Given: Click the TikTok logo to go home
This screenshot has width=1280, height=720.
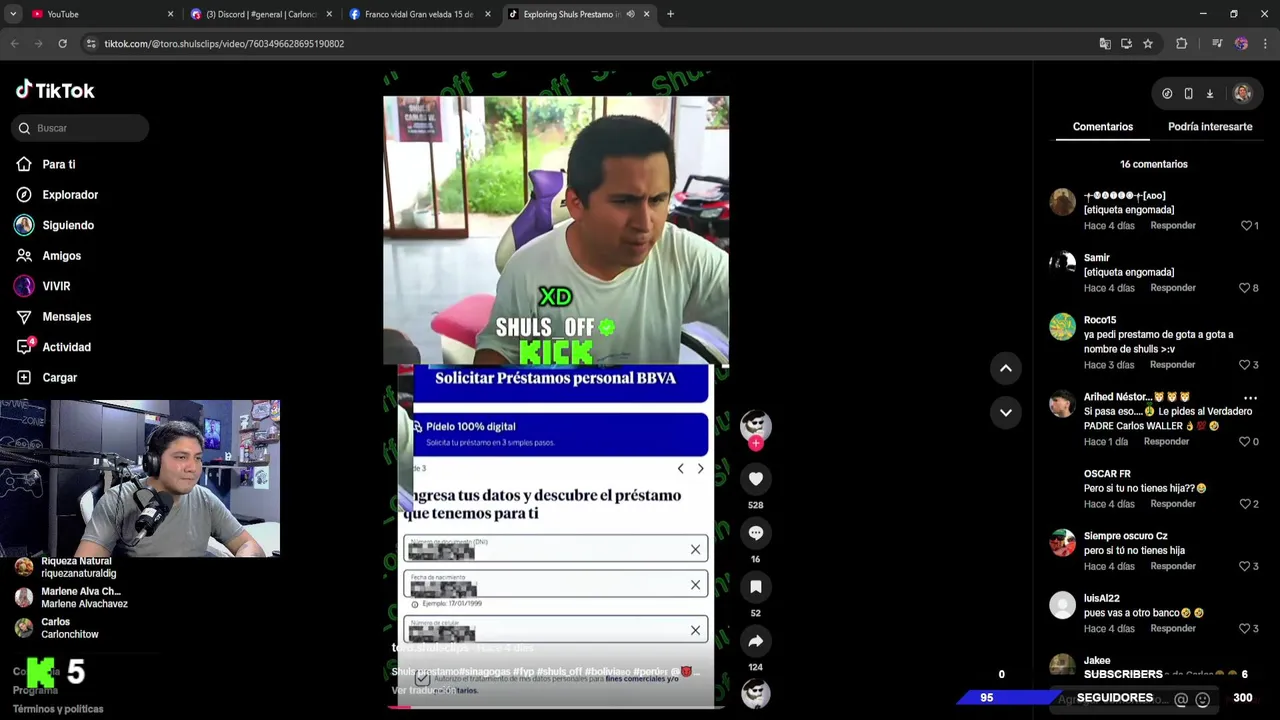Looking at the screenshot, I should tap(55, 90).
